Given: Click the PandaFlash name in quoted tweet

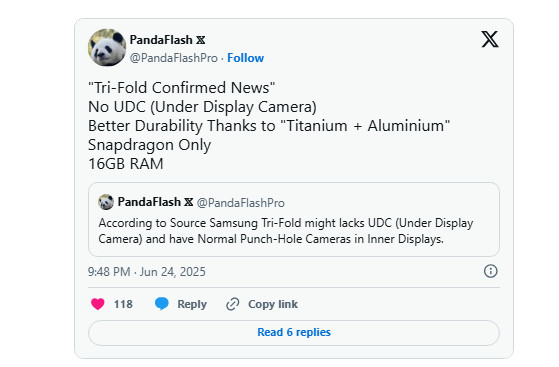Looking at the screenshot, I should tap(149, 202).
